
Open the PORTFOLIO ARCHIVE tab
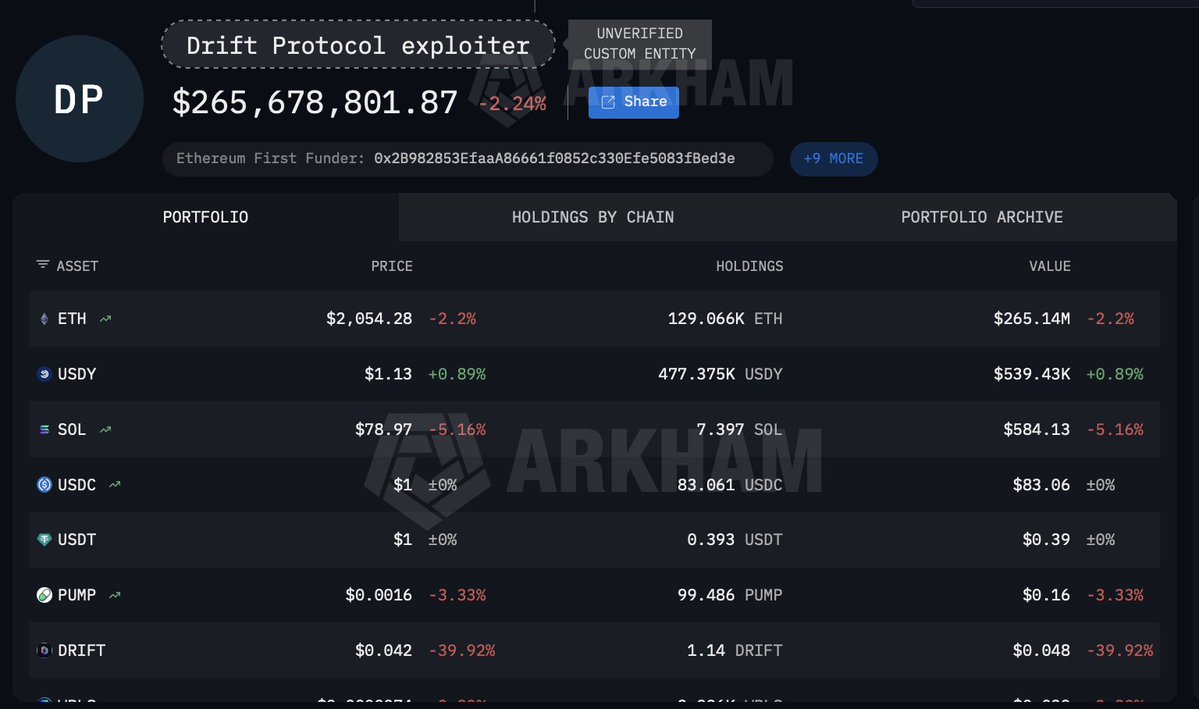coord(981,217)
